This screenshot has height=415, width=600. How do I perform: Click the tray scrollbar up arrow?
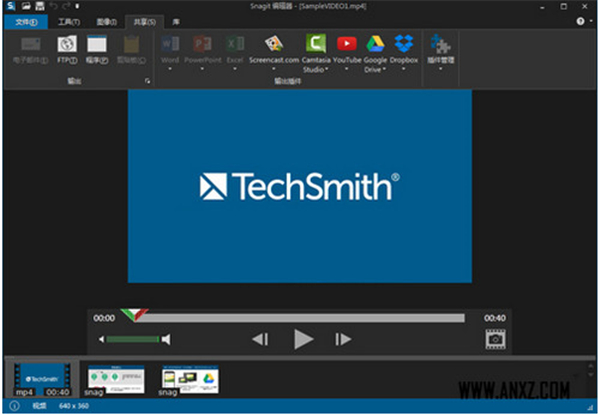coord(592,366)
